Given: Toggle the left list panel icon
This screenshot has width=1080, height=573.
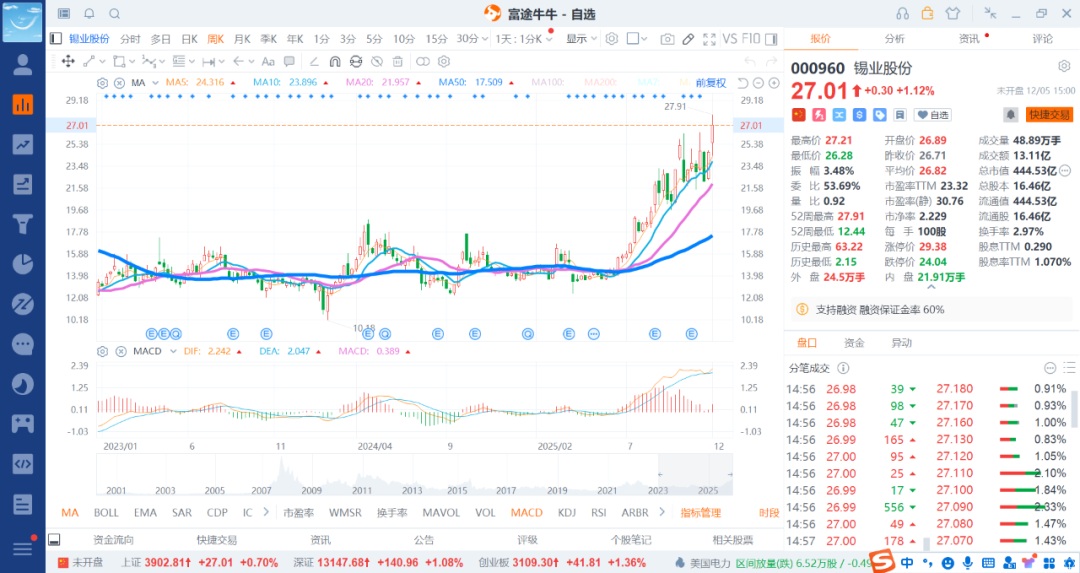Looking at the screenshot, I should [x=56, y=39].
